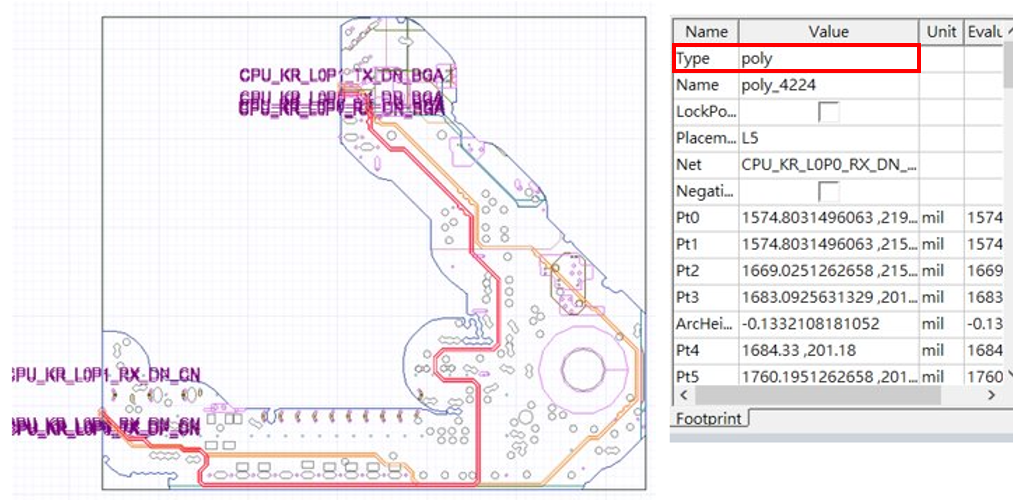
Task: Click the horizontal scrollbar left arrow
Action: point(683,394)
